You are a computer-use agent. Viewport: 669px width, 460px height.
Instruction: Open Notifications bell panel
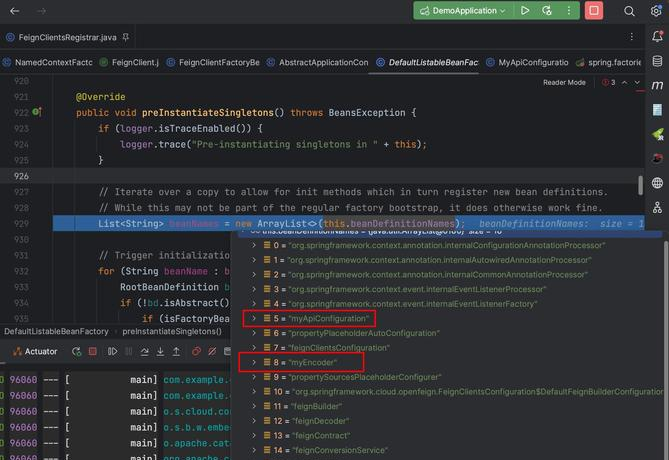pyautogui.click(x=657, y=36)
